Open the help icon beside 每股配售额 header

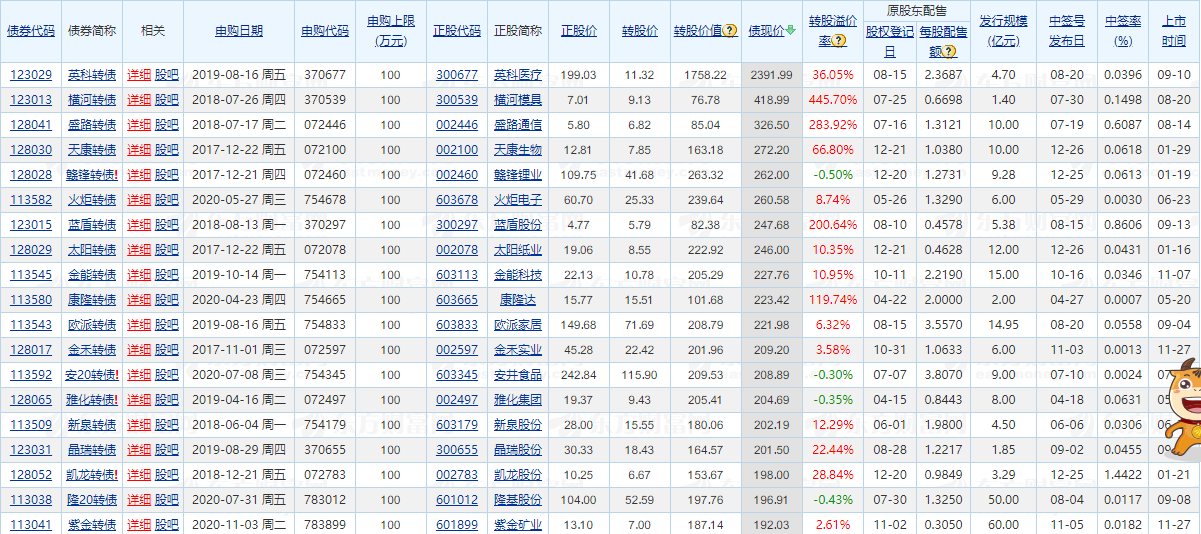coord(949,52)
